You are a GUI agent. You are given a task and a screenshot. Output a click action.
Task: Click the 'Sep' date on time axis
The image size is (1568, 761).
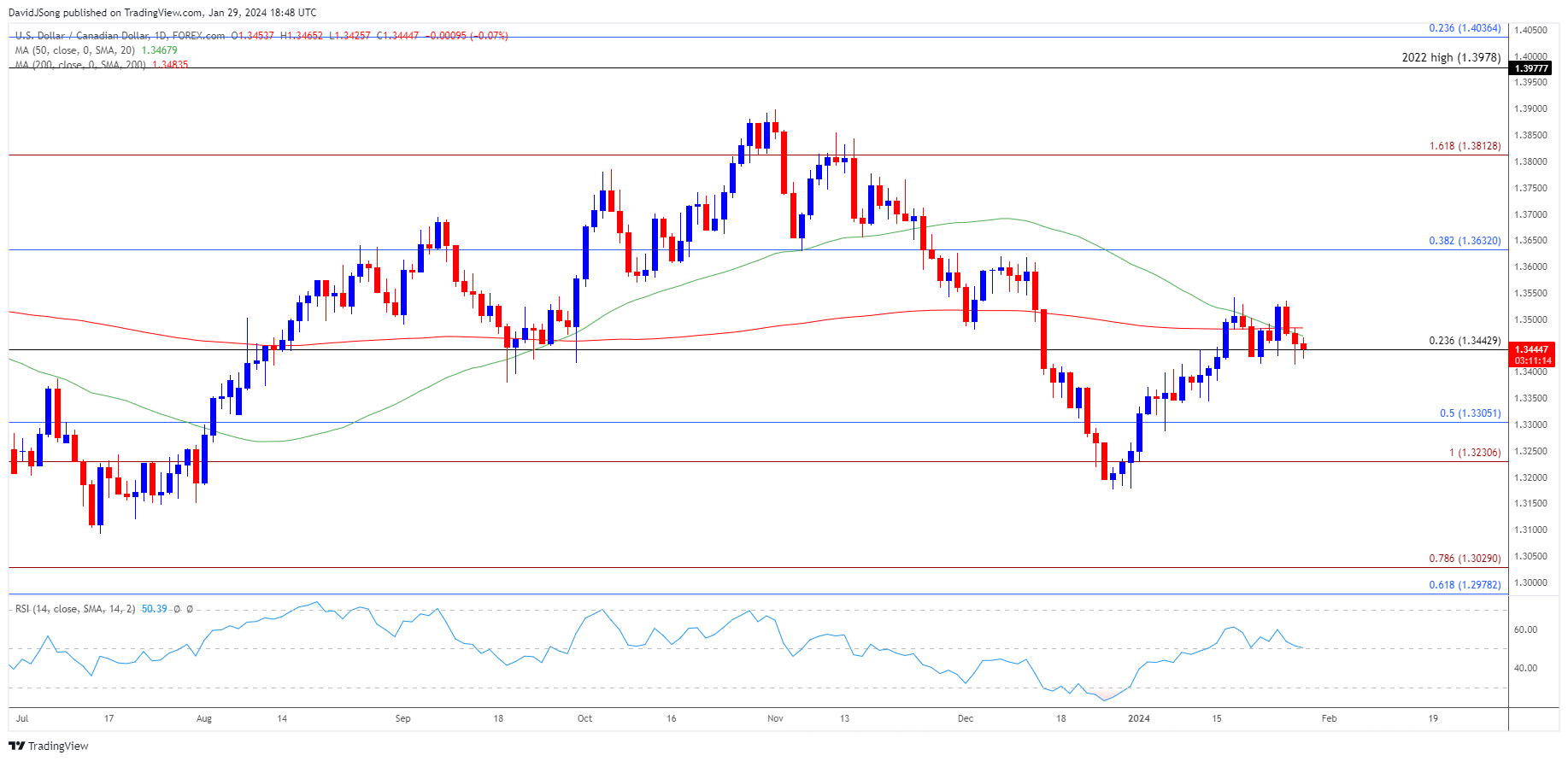click(402, 718)
